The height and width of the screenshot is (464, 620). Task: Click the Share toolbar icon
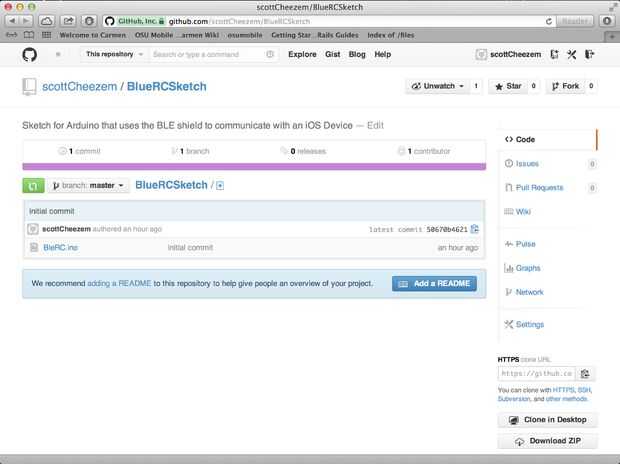[x=68, y=21]
